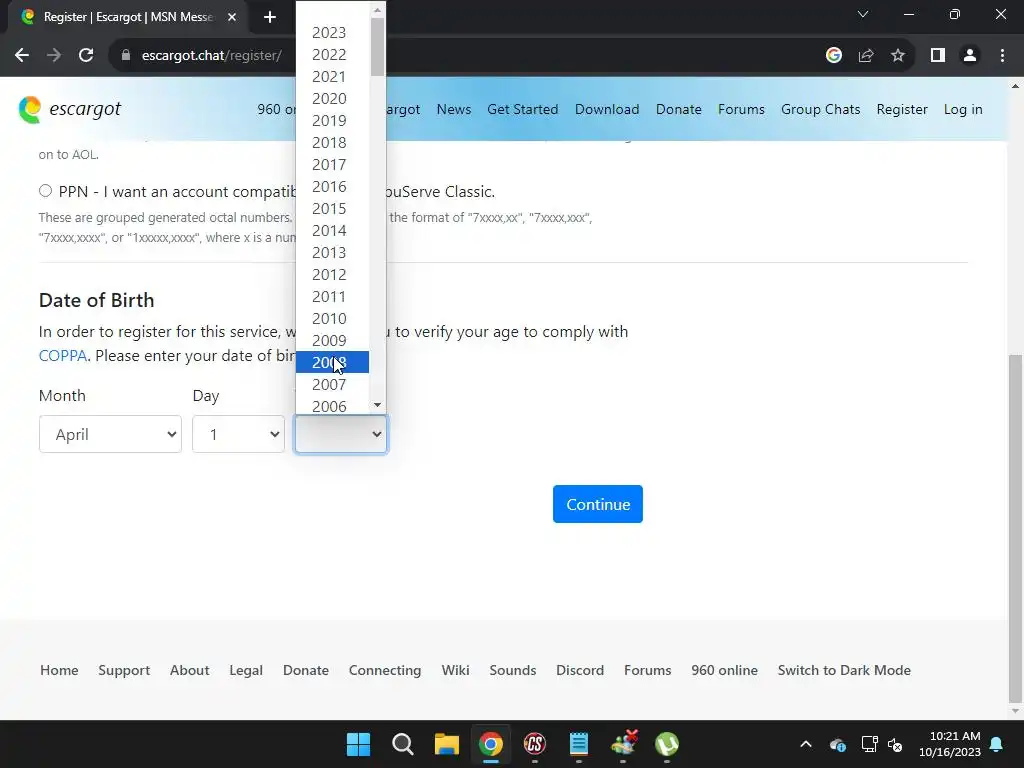Image resolution: width=1024 pixels, height=768 pixels.
Task: Select the PPN account radio button
Action: tap(45, 191)
